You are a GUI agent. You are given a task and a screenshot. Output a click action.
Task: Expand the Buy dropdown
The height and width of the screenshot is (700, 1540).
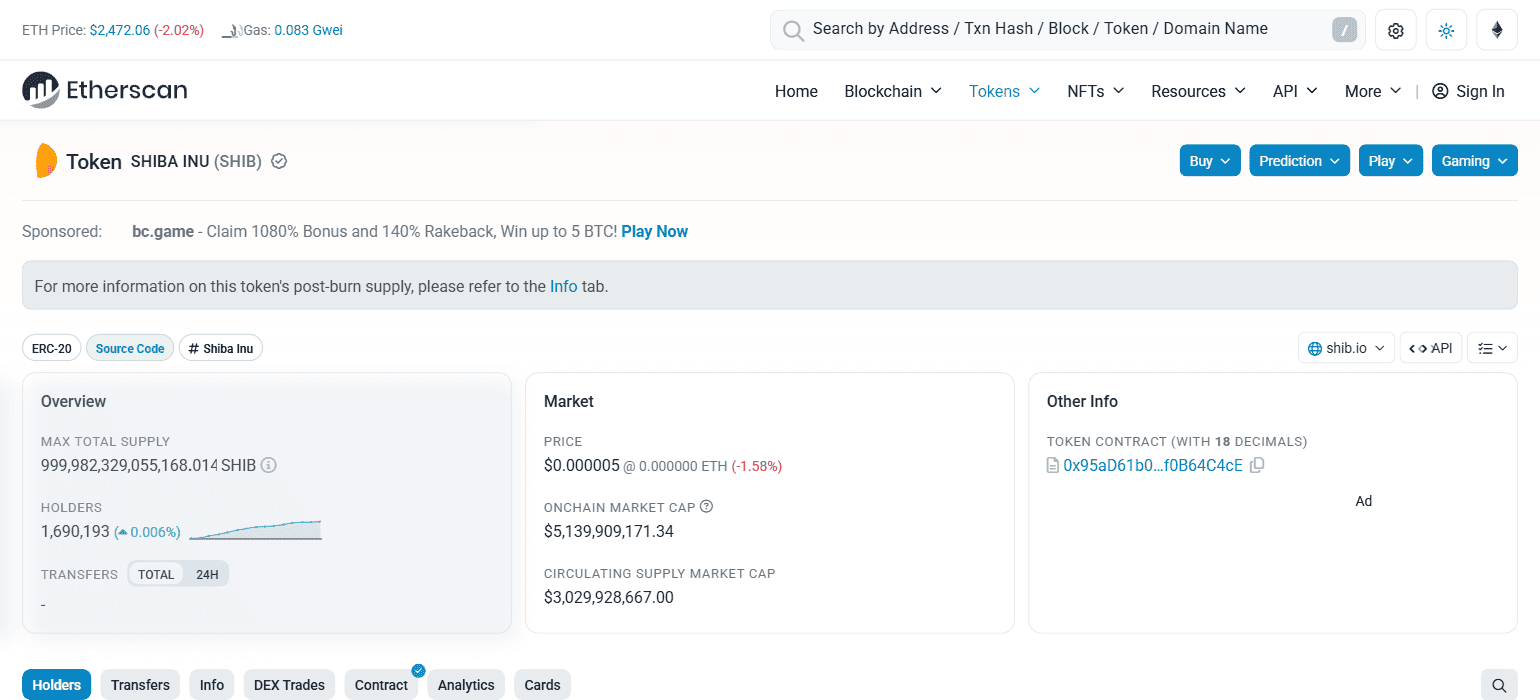point(1210,161)
